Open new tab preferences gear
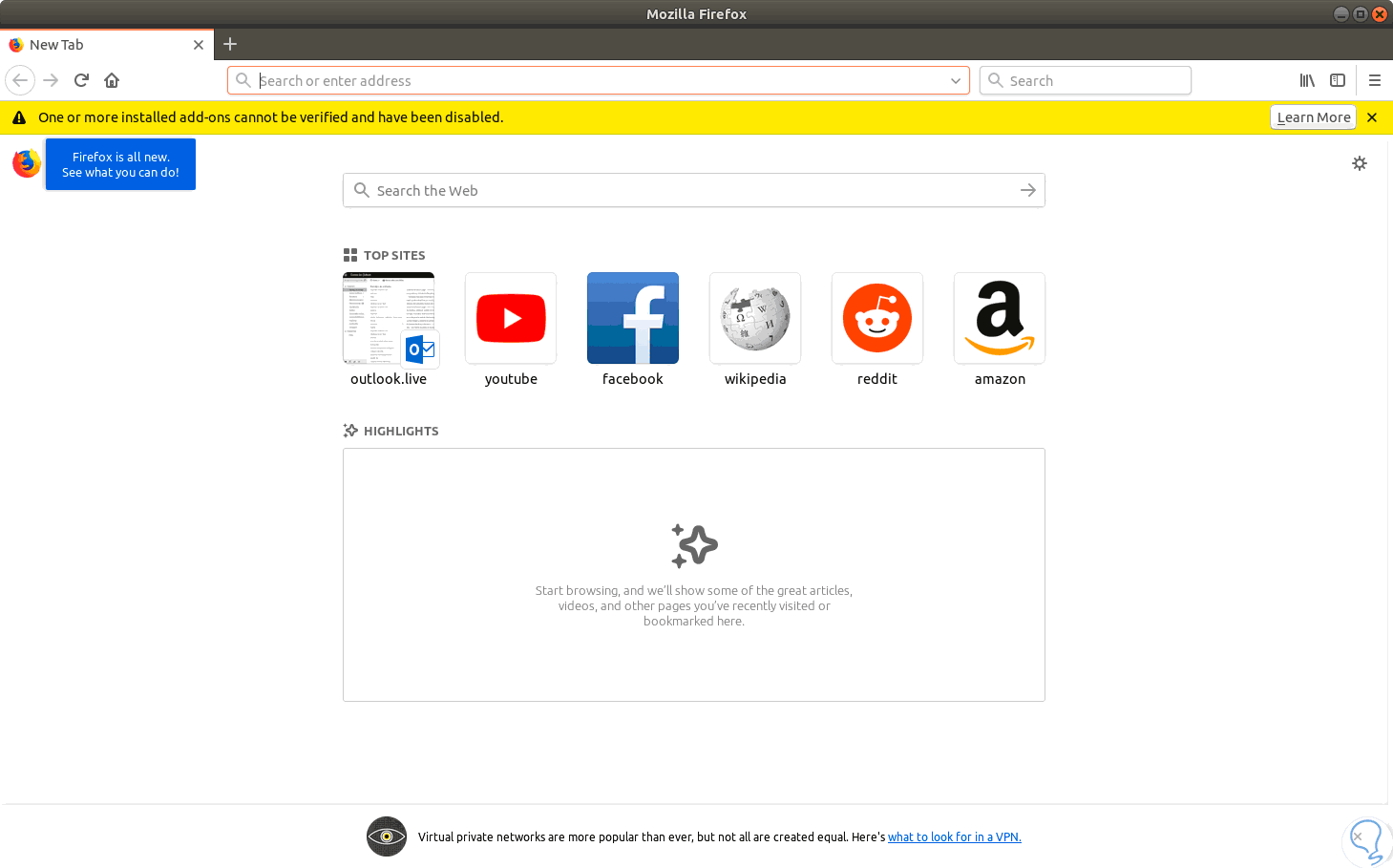The width and height of the screenshot is (1393, 868). pos(1360,163)
